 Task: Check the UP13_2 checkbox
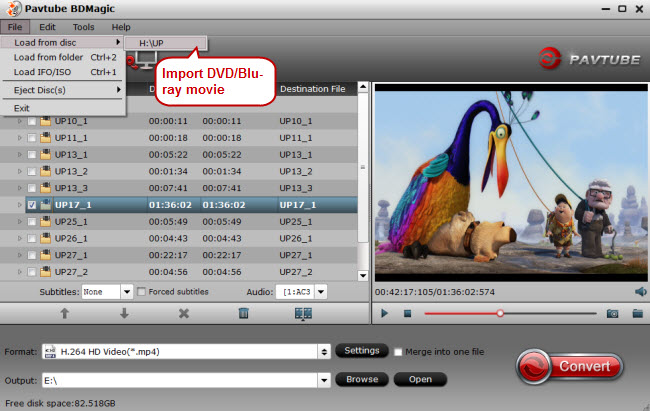coord(32,171)
